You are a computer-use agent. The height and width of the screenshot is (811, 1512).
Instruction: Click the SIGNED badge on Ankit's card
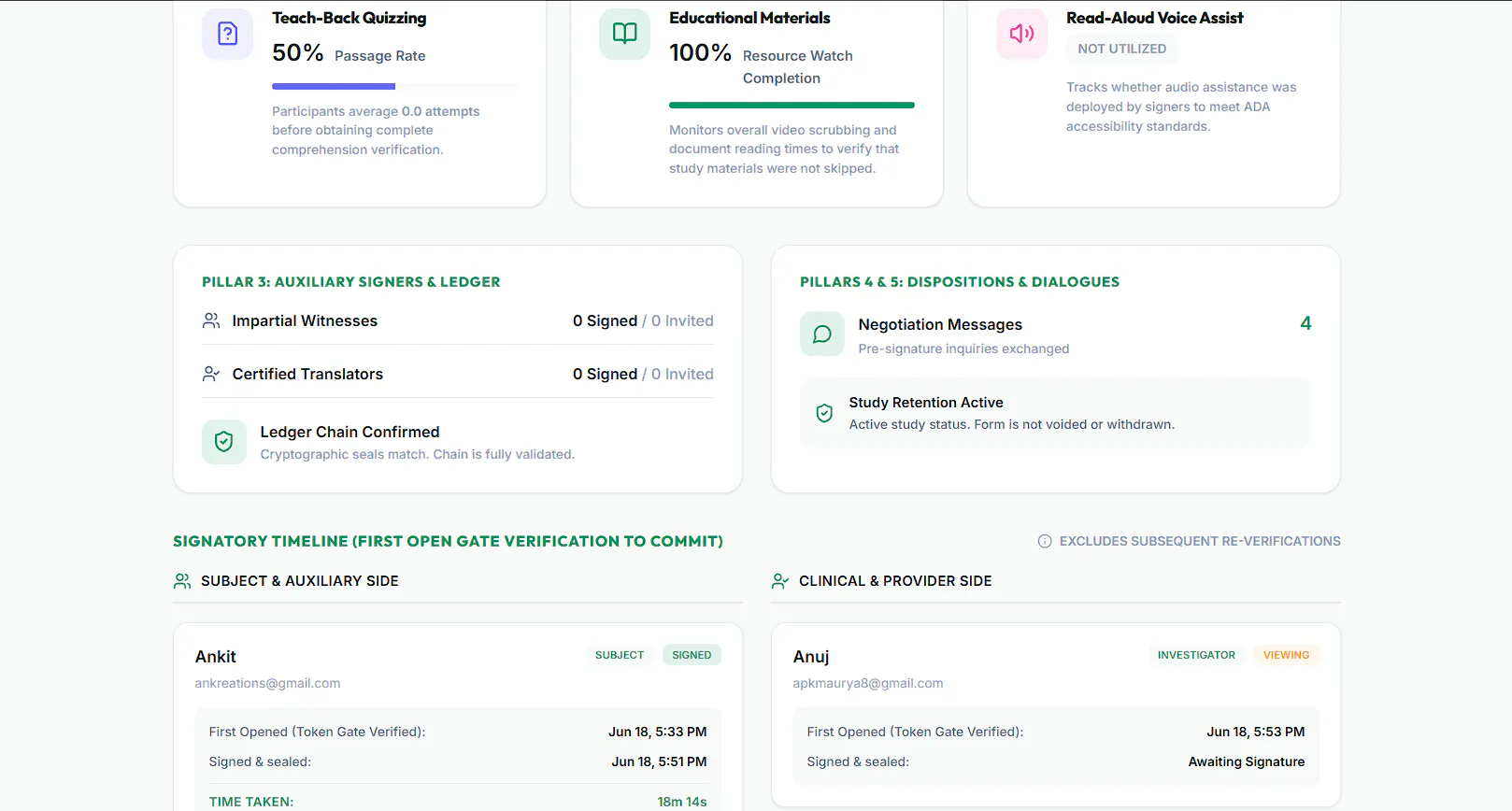point(692,655)
